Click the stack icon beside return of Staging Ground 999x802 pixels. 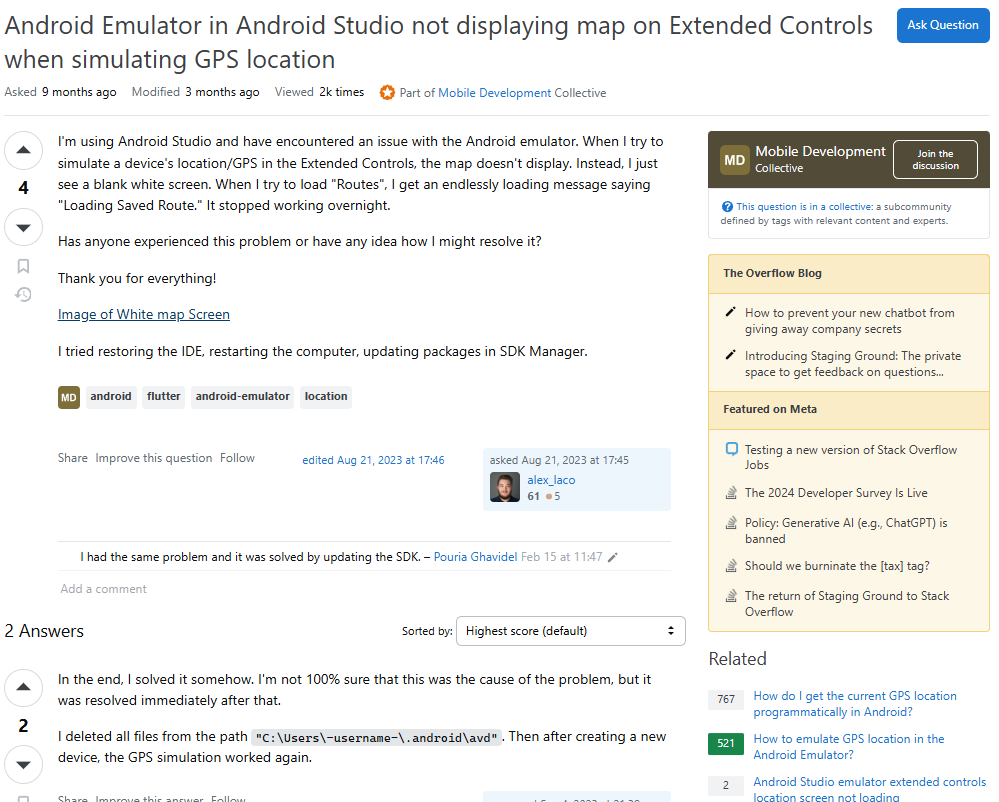(731, 596)
